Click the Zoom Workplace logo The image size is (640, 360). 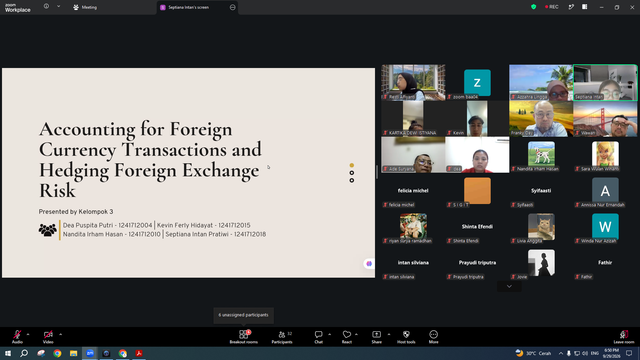coord(17,7)
